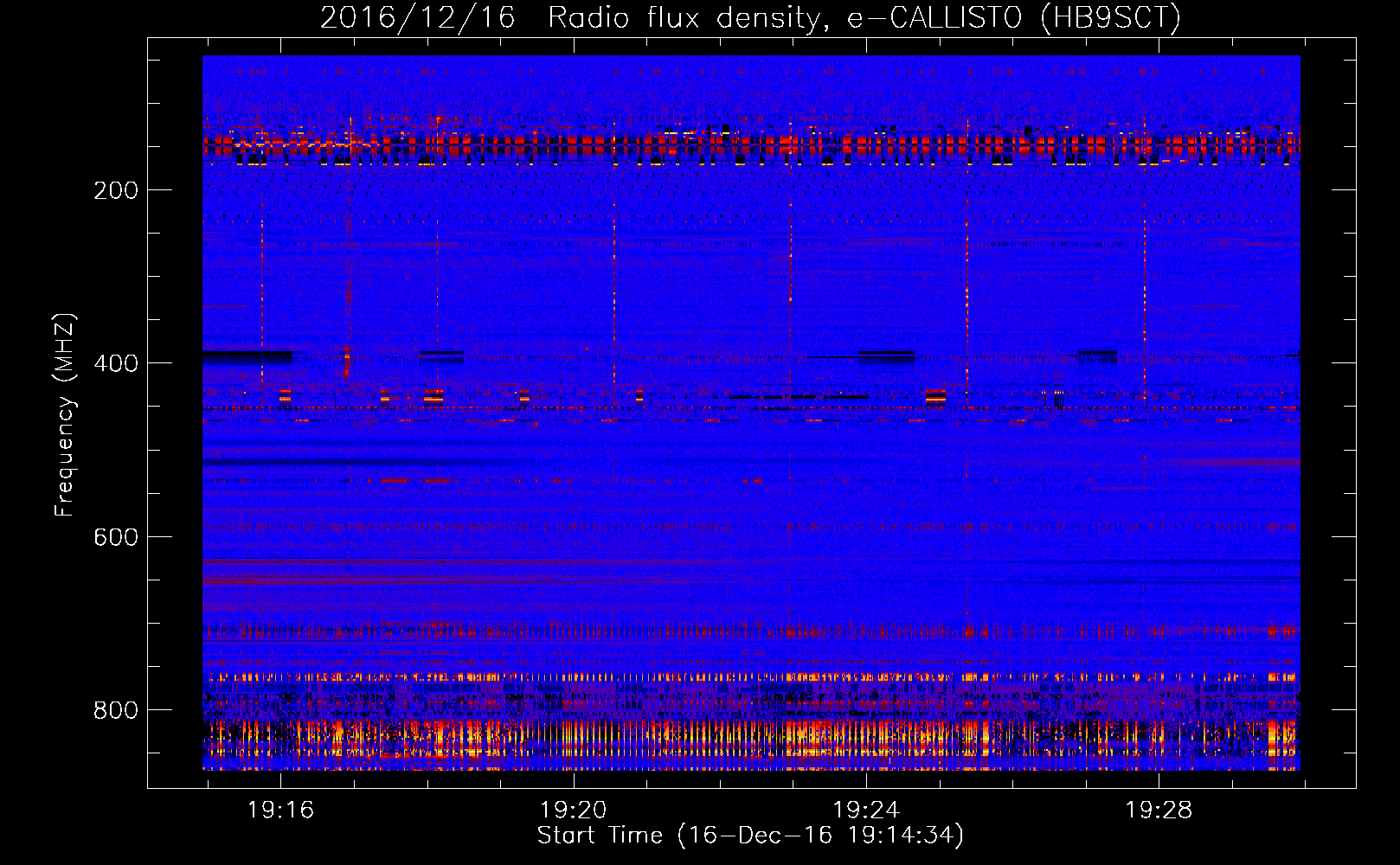Click the 19:16 time tick label
Image resolution: width=1400 pixels, height=865 pixels.
click(x=280, y=811)
